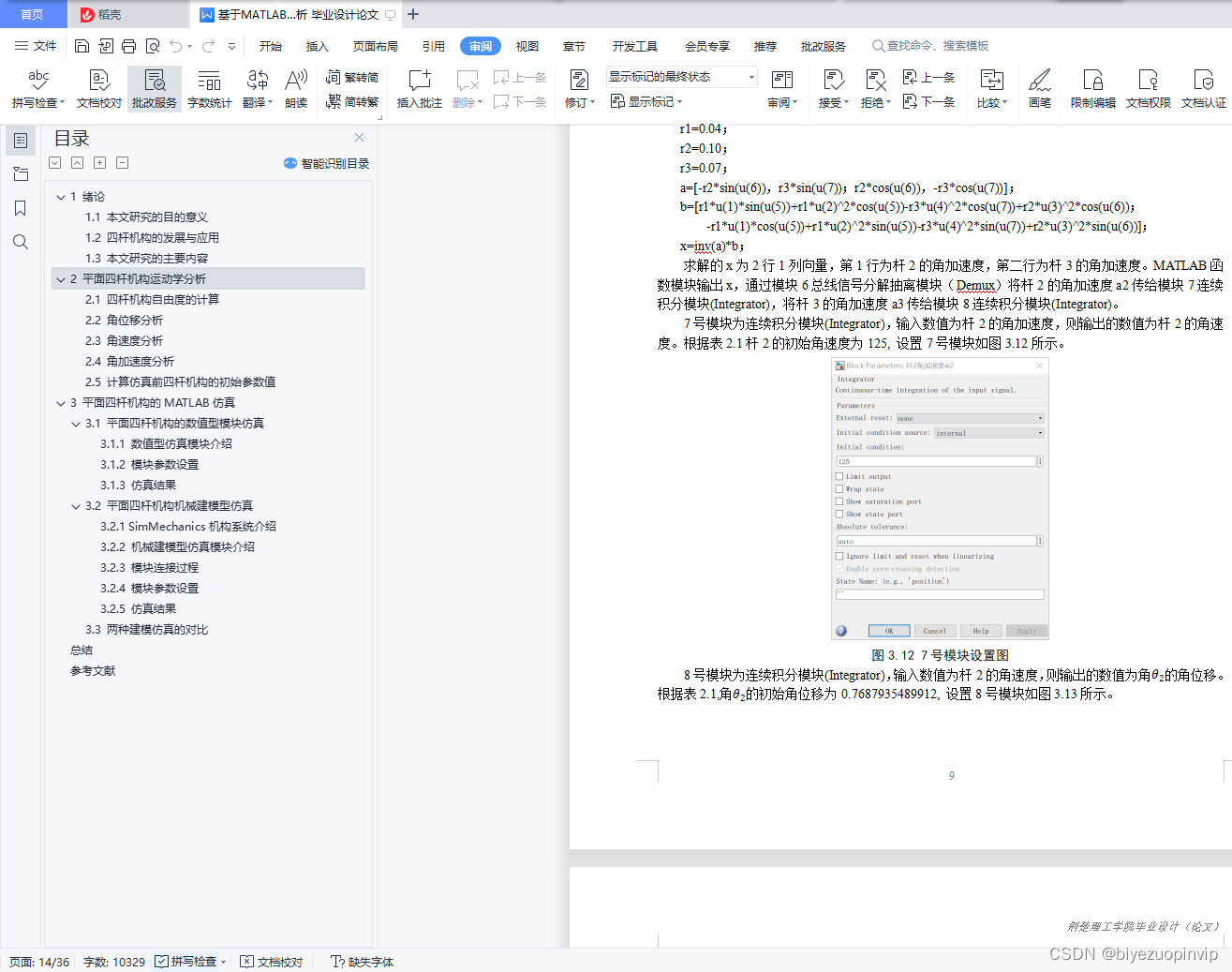Image resolution: width=1232 pixels, height=972 pixels.
Task: Close the 目录 navigation pane
Action: (x=359, y=138)
